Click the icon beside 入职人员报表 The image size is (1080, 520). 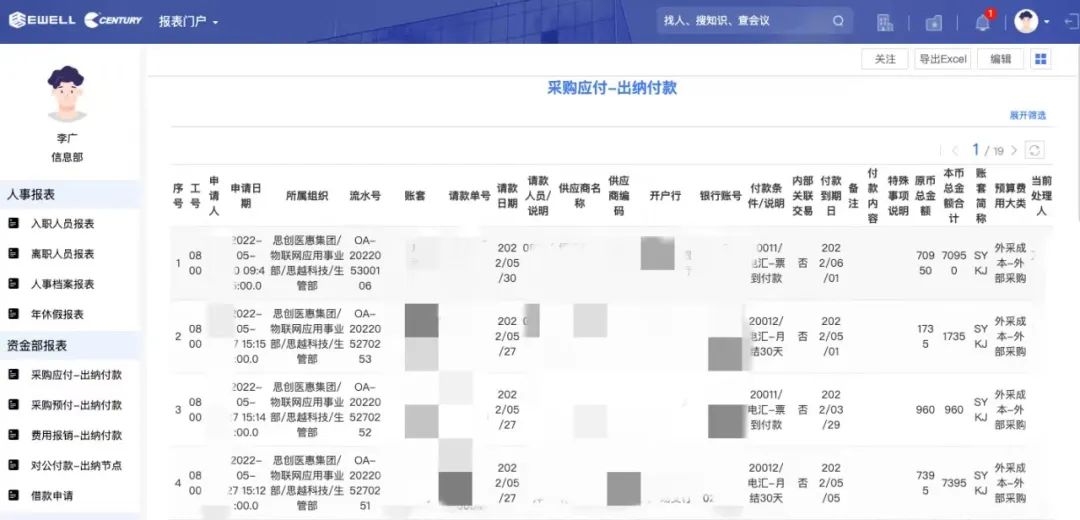(12, 223)
